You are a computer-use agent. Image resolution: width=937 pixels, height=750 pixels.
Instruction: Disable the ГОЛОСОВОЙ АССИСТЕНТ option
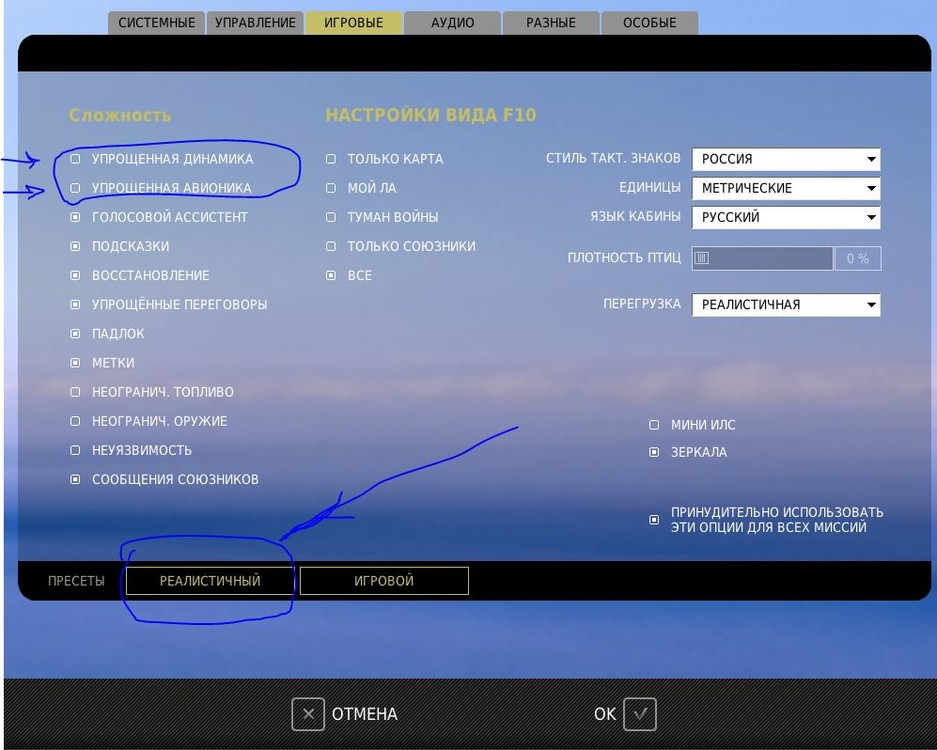(75, 217)
